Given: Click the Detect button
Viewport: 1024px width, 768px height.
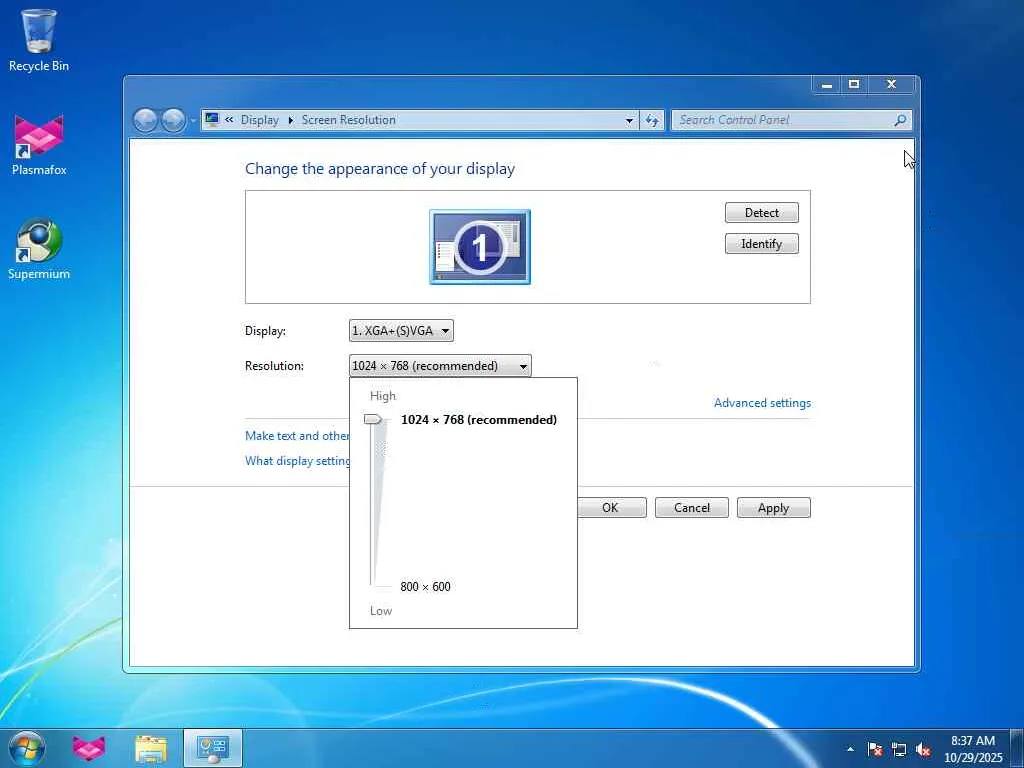Looking at the screenshot, I should (761, 213).
